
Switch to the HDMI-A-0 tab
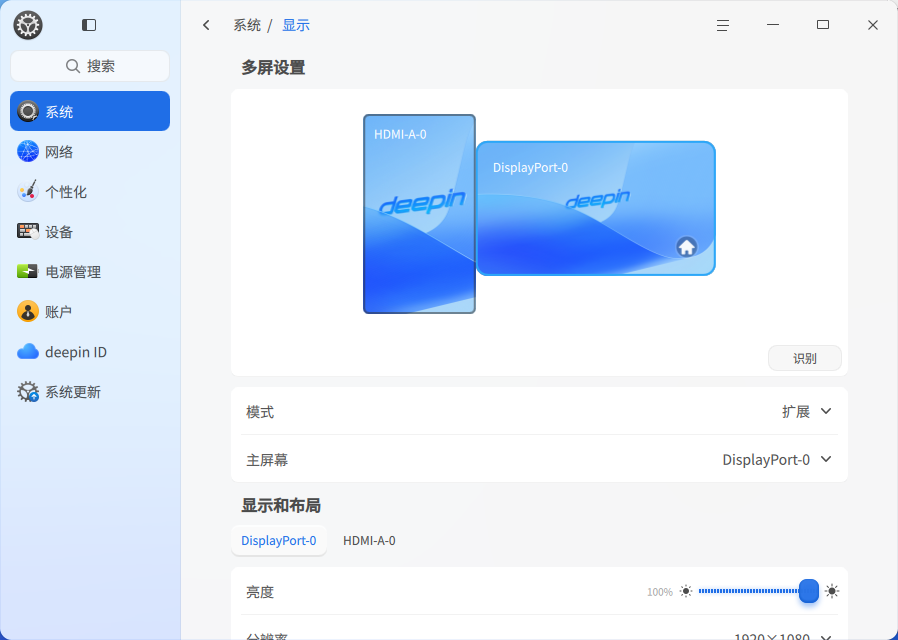(369, 540)
